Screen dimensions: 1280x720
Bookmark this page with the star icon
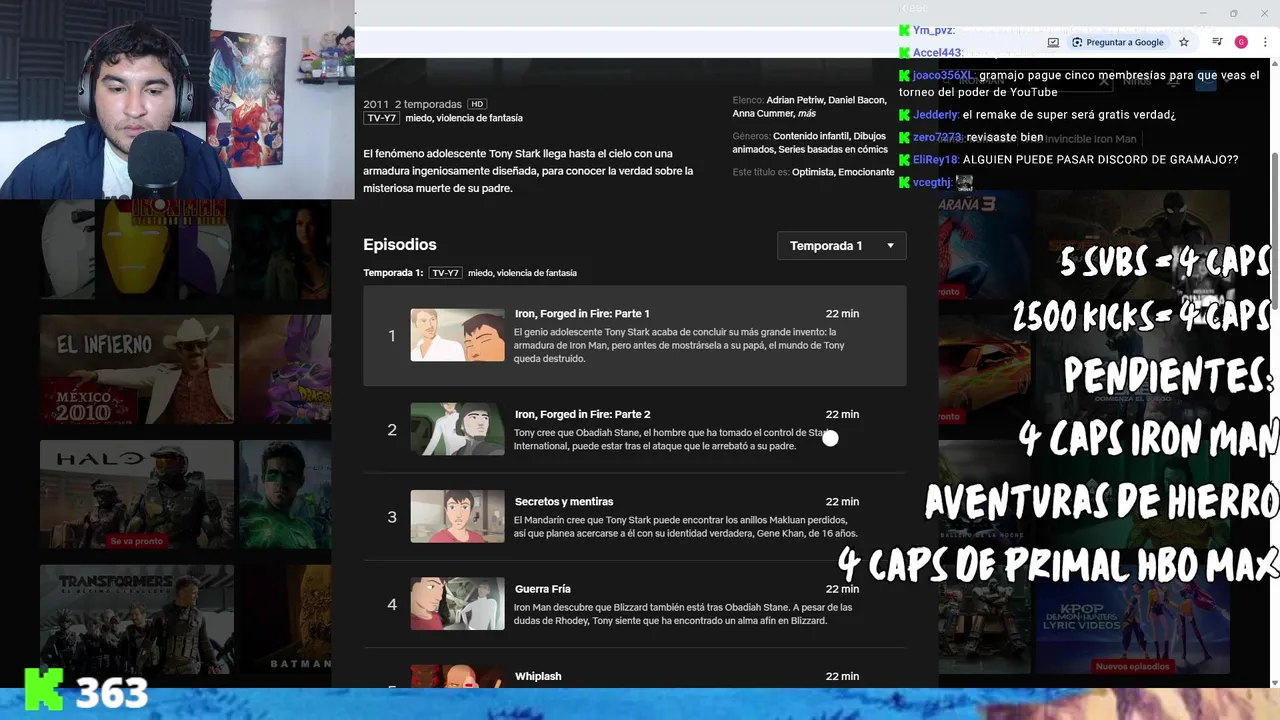pos(1184,42)
